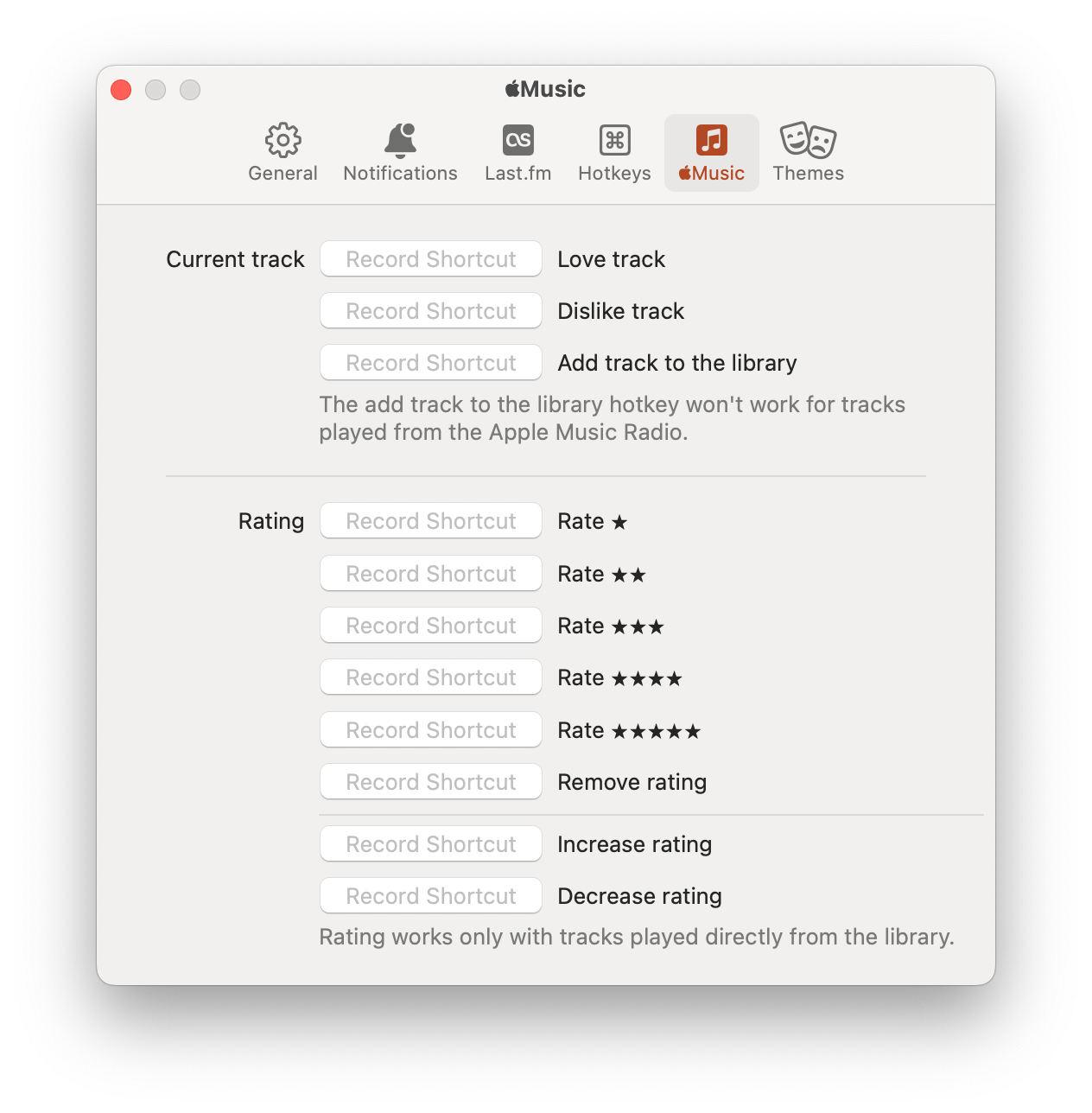Record shortcut for Remove rating
Image resolution: width=1092 pixels, height=1113 pixels.
(431, 782)
